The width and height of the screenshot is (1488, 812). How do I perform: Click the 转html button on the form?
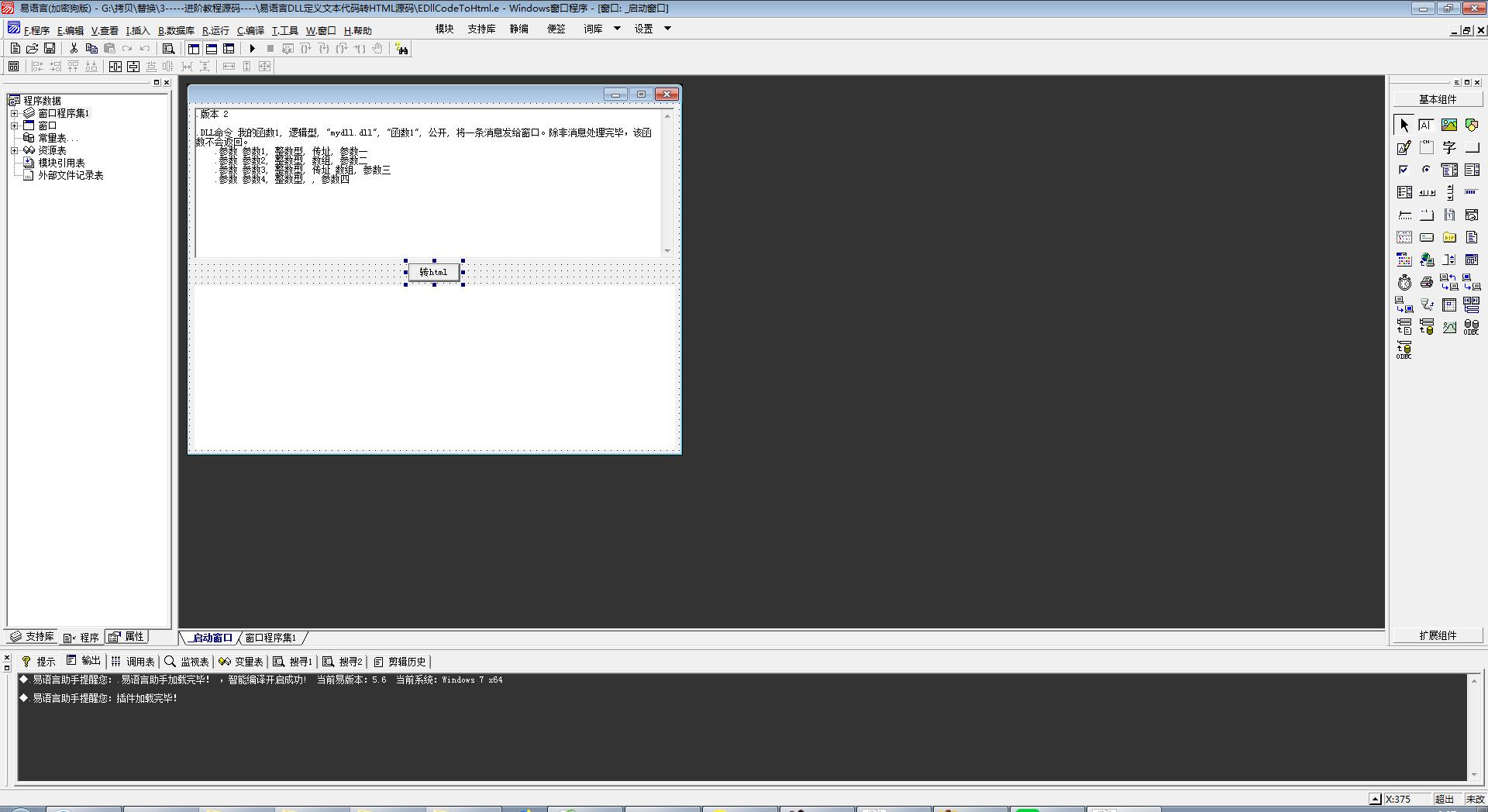(x=434, y=272)
